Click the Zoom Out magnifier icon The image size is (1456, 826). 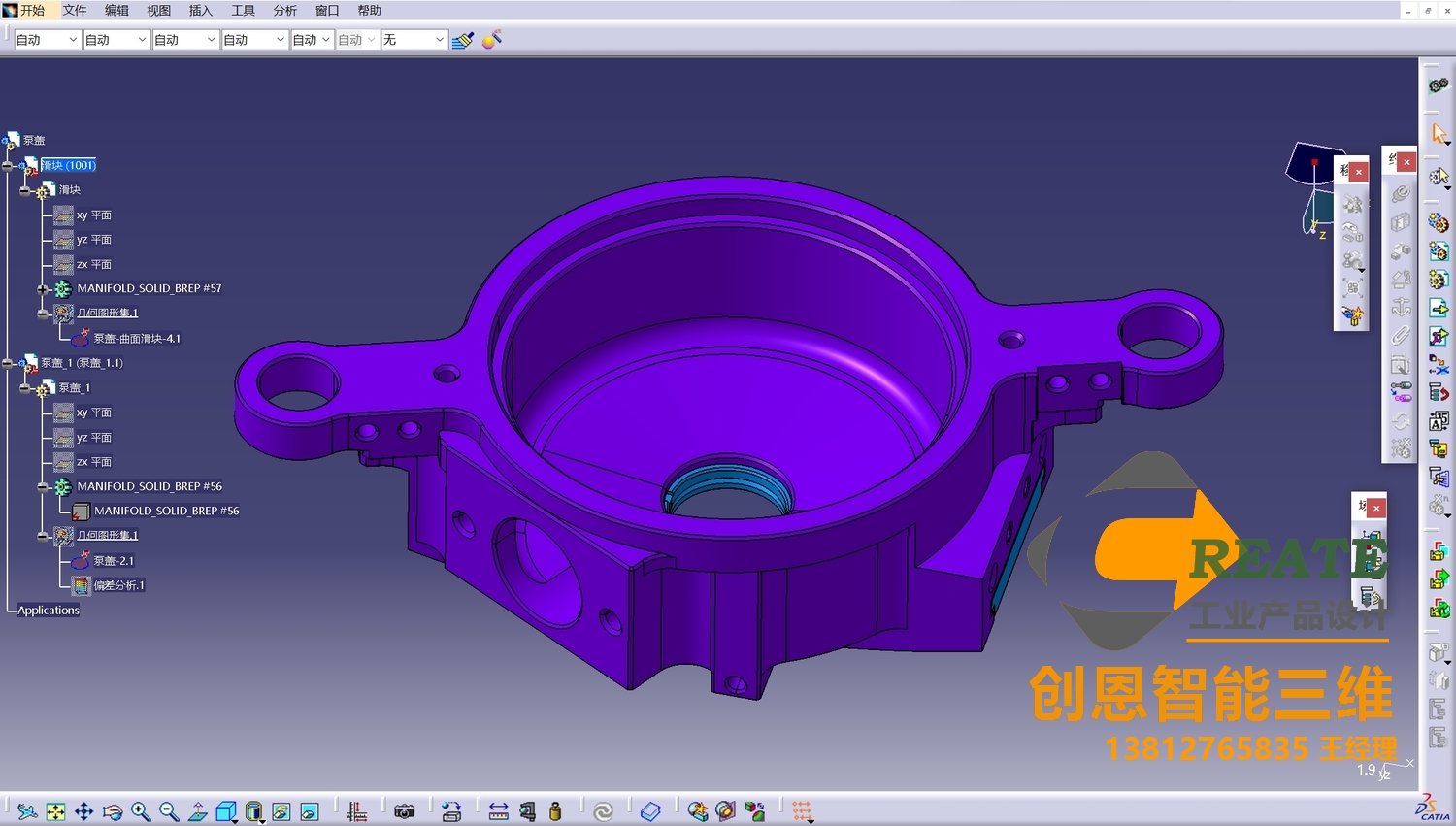pos(169,811)
